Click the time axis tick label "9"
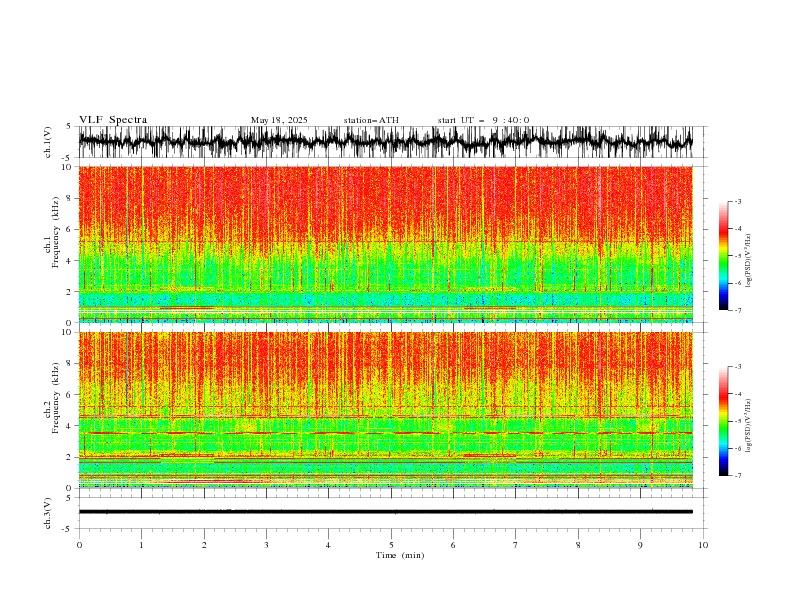The image size is (792, 612). click(640, 545)
